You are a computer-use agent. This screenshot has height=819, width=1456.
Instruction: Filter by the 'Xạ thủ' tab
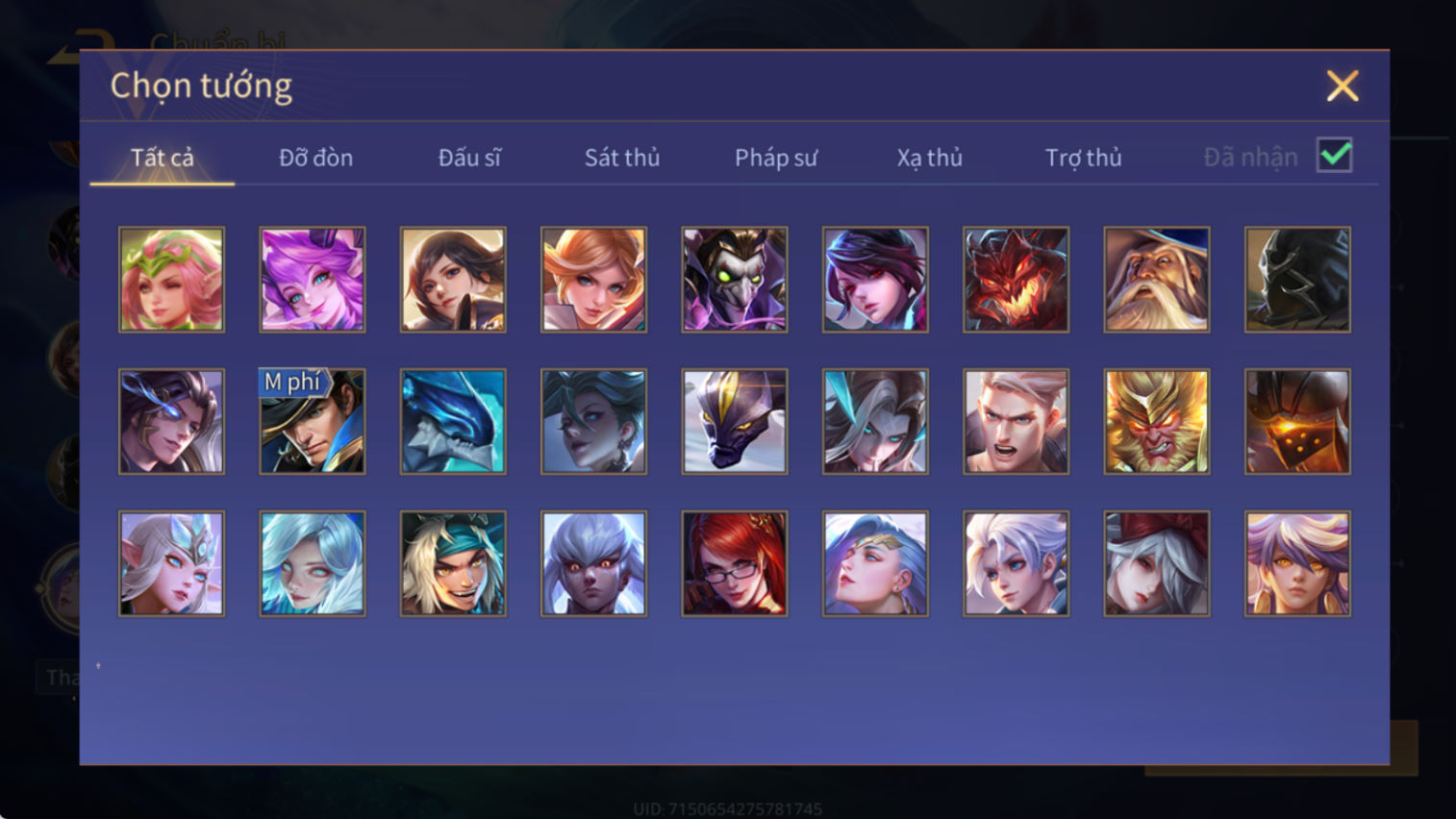[930, 158]
